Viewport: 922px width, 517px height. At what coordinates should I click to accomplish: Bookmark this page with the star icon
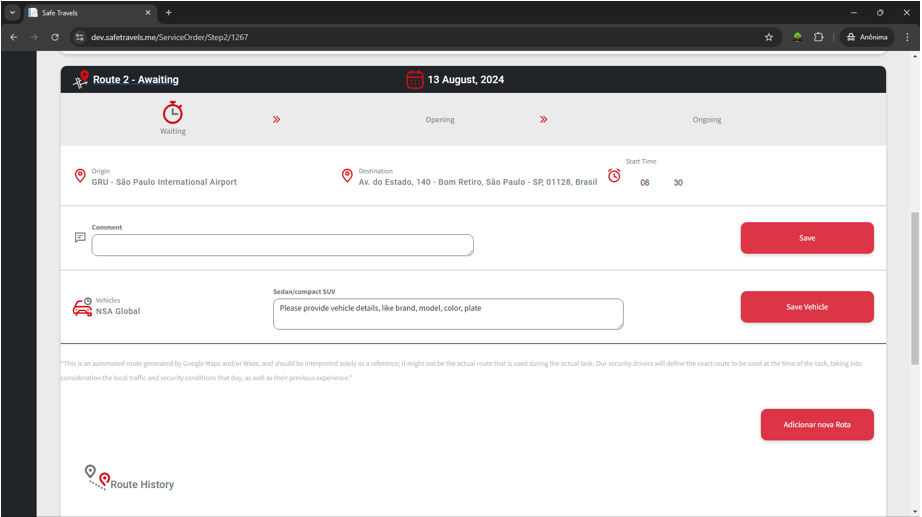[x=769, y=37]
